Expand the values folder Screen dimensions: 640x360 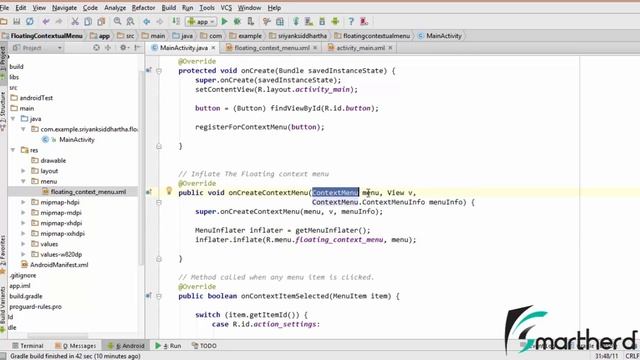click(23, 244)
